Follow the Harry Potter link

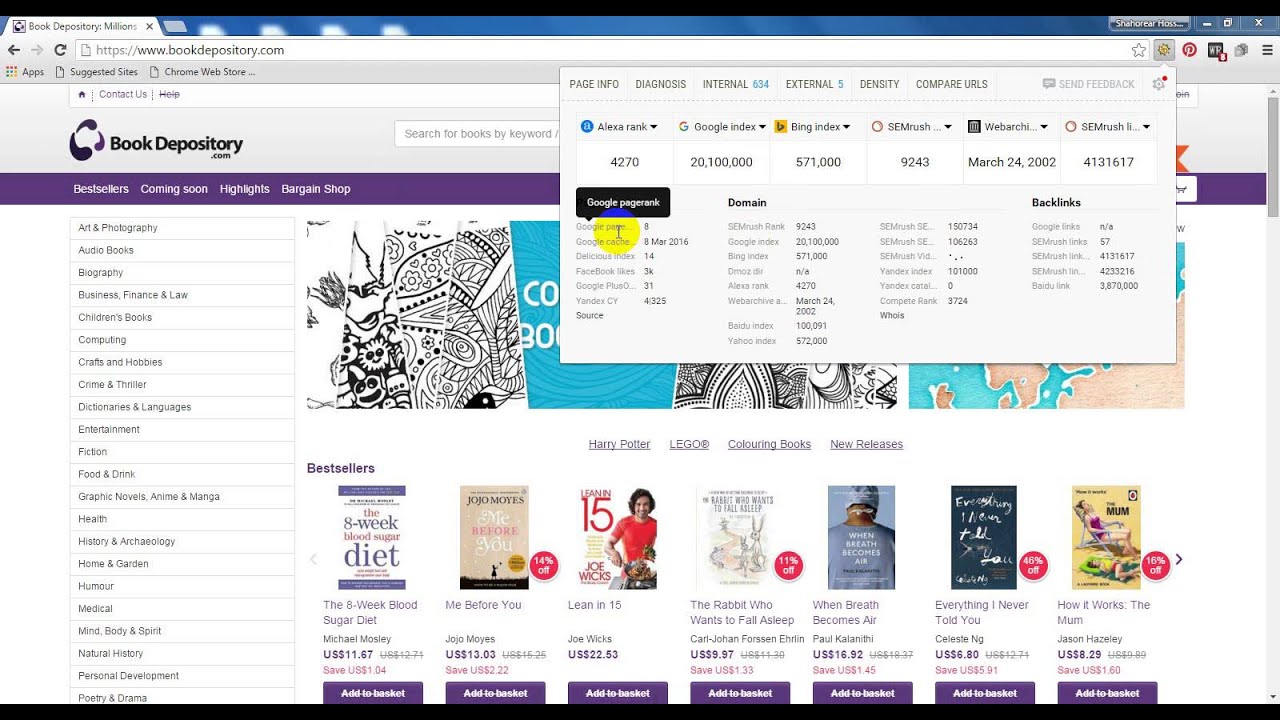[619, 444]
